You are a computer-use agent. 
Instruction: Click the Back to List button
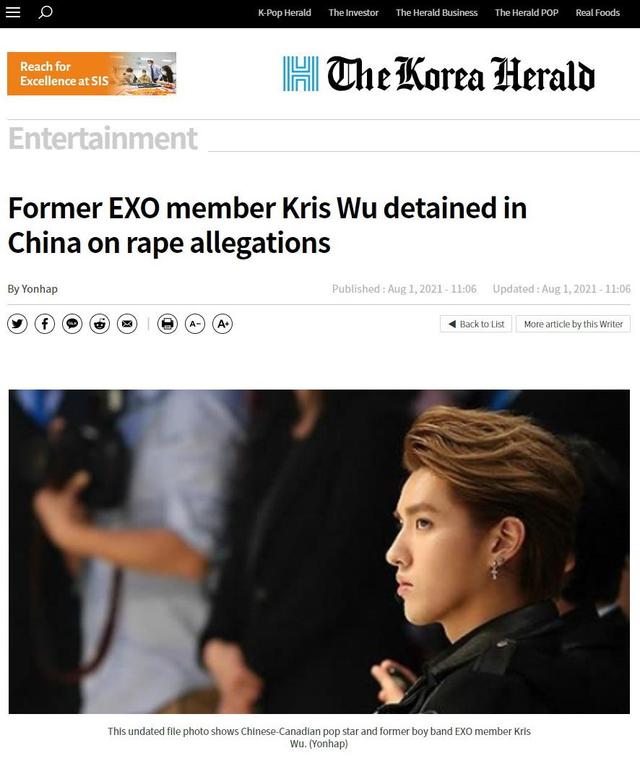[476, 324]
